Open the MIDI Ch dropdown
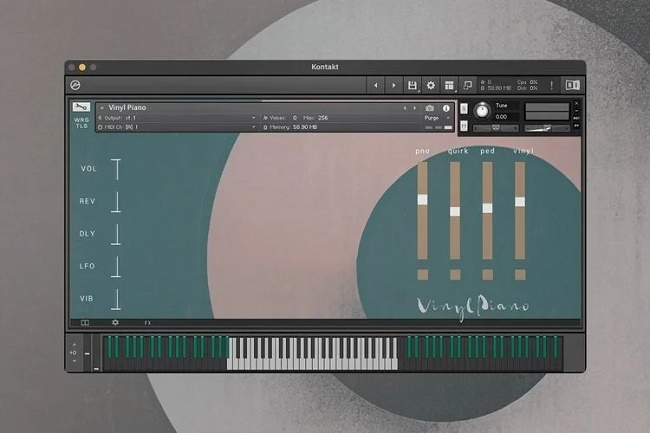This screenshot has height=433, width=650. [x=177, y=127]
